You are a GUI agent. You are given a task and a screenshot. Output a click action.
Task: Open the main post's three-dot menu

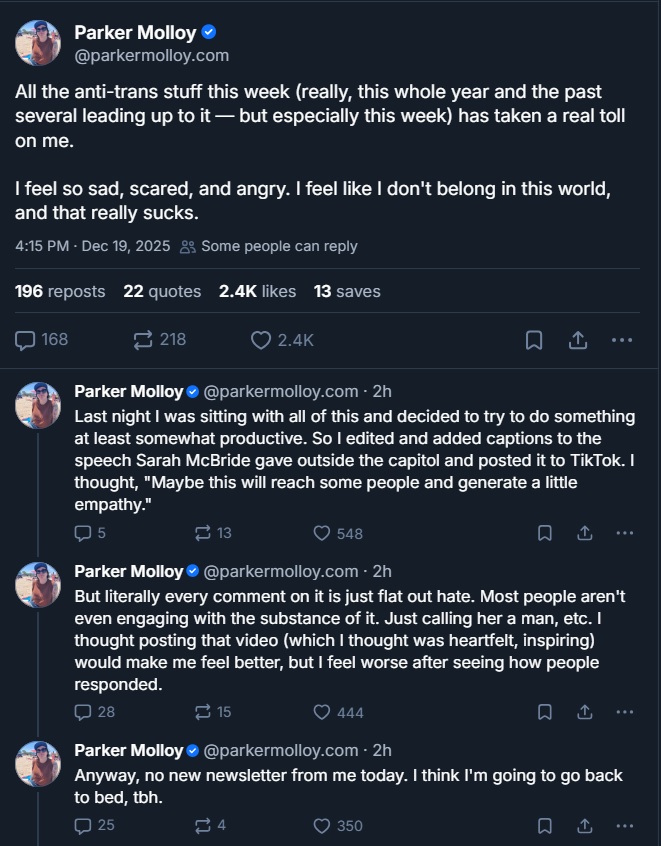(622, 340)
